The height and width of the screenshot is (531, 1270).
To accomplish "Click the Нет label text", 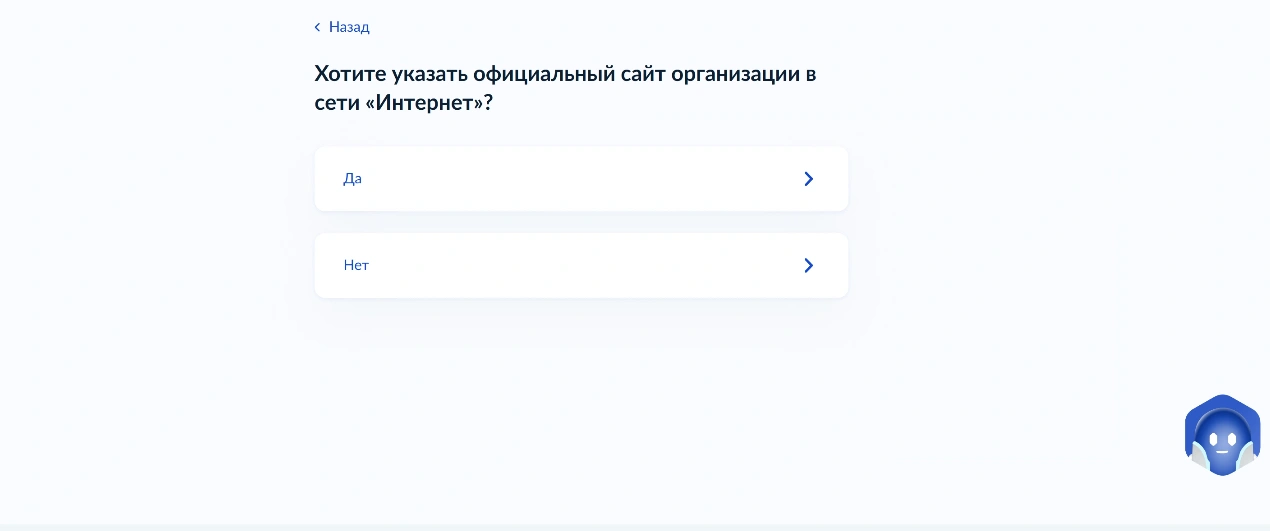I will pyautogui.click(x=356, y=265).
